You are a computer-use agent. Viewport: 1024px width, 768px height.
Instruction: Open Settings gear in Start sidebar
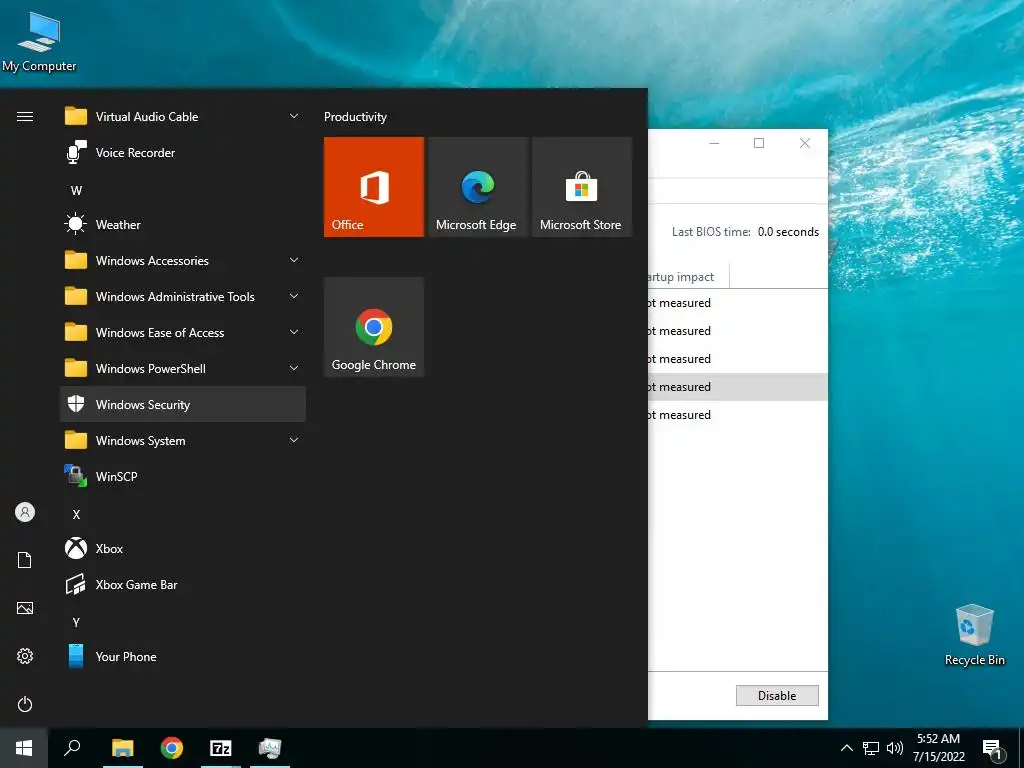[25, 656]
